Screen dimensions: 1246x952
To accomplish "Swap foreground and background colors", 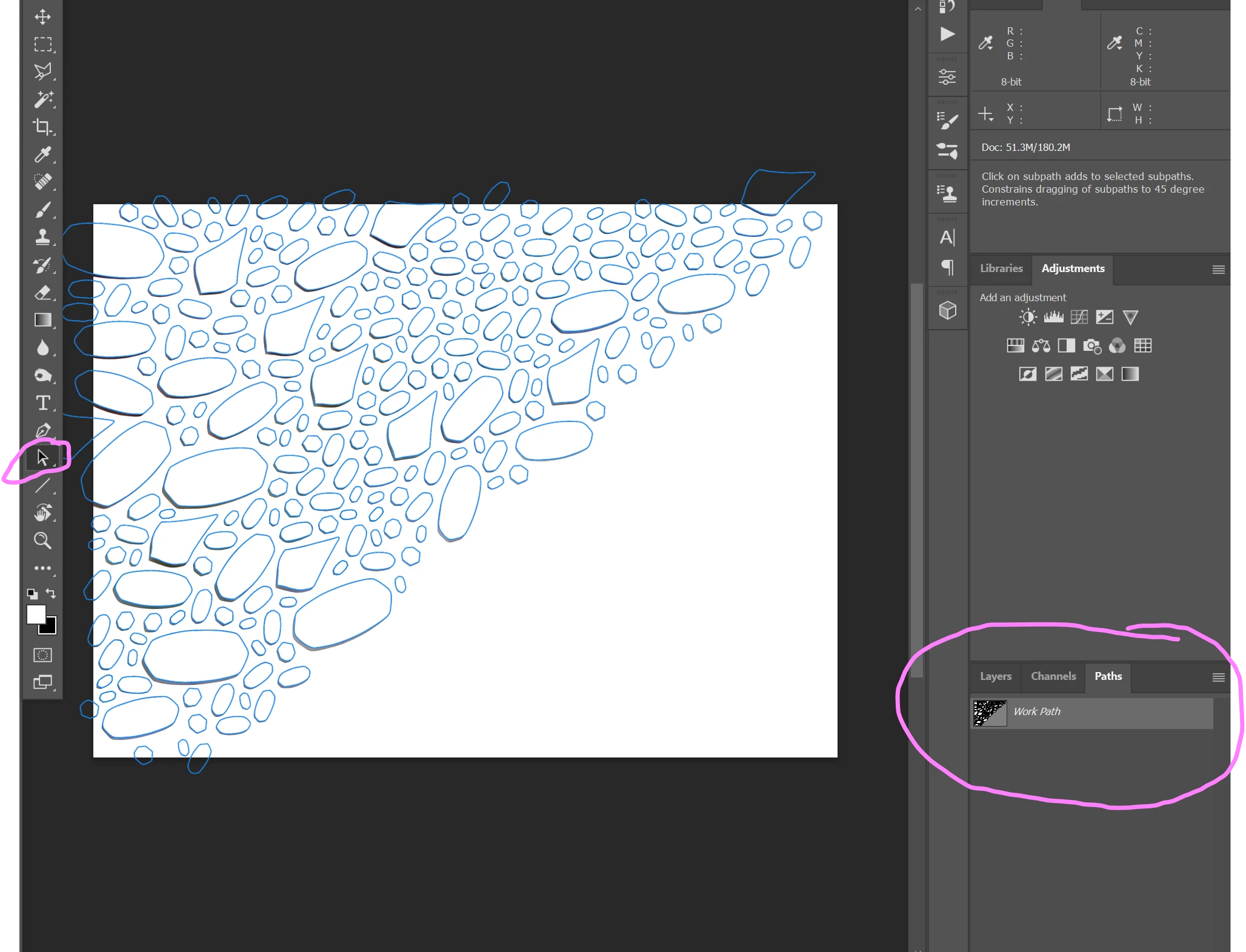I will [x=52, y=593].
